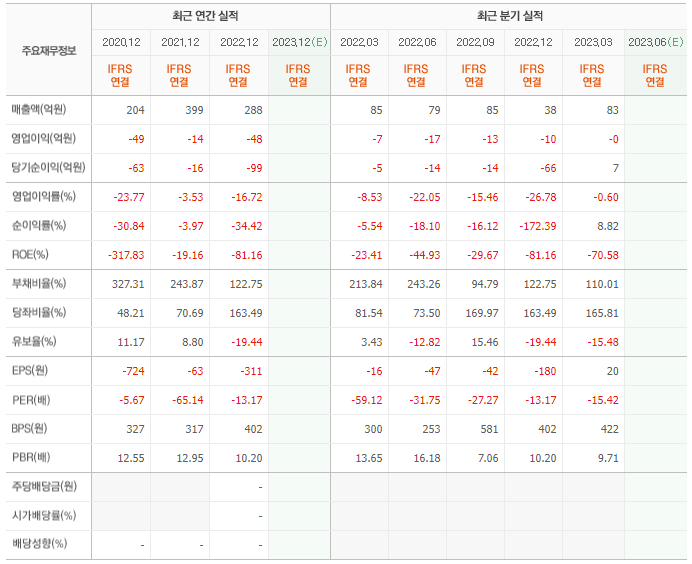
Task: Select EPS value -724
Action: pyautogui.click(x=133, y=372)
